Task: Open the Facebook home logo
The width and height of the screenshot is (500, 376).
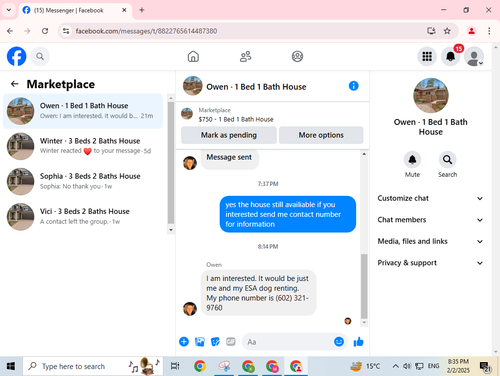Action: tap(16, 56)
